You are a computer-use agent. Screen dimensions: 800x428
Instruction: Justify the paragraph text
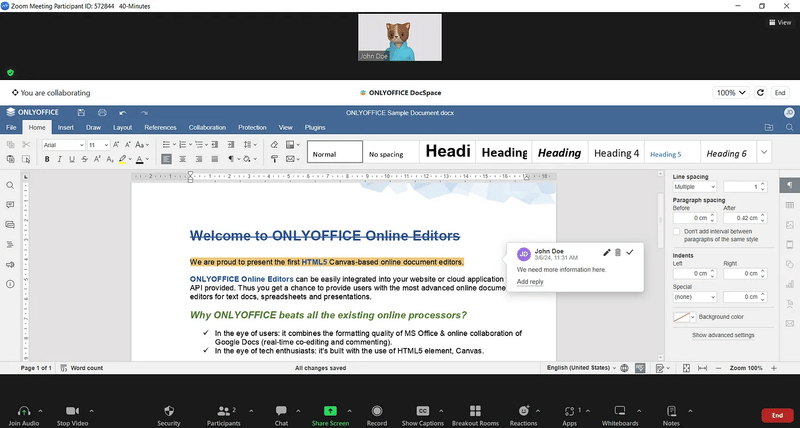point(215,160)
